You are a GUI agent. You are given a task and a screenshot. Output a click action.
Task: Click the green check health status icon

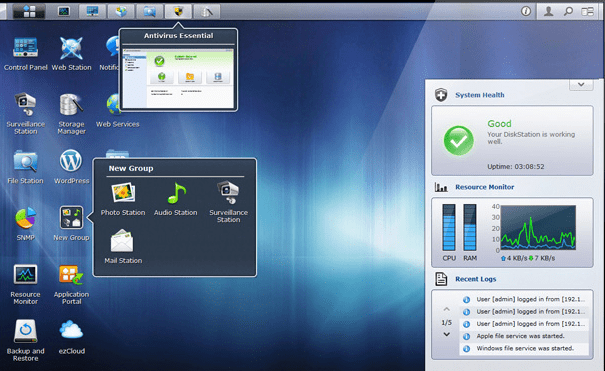458,141
